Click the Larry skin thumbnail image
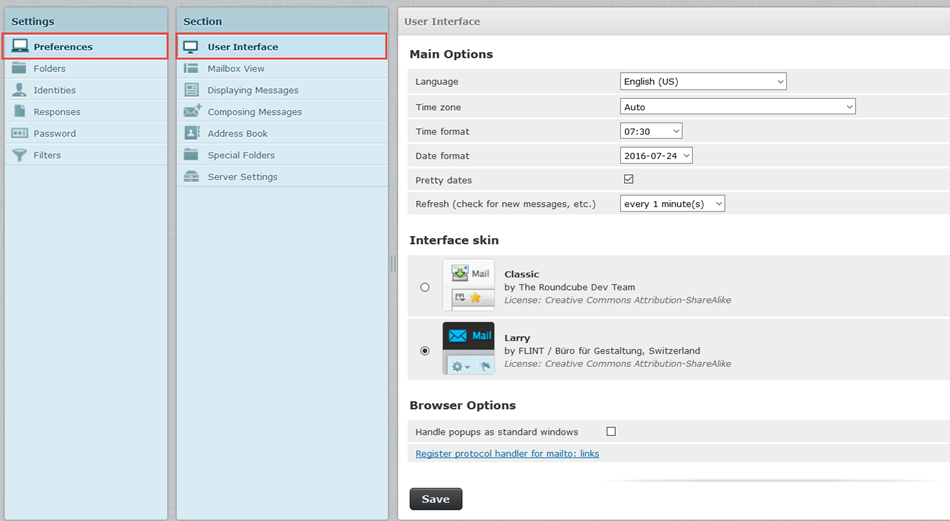The image size is (950, 521). tap(468, 349)
